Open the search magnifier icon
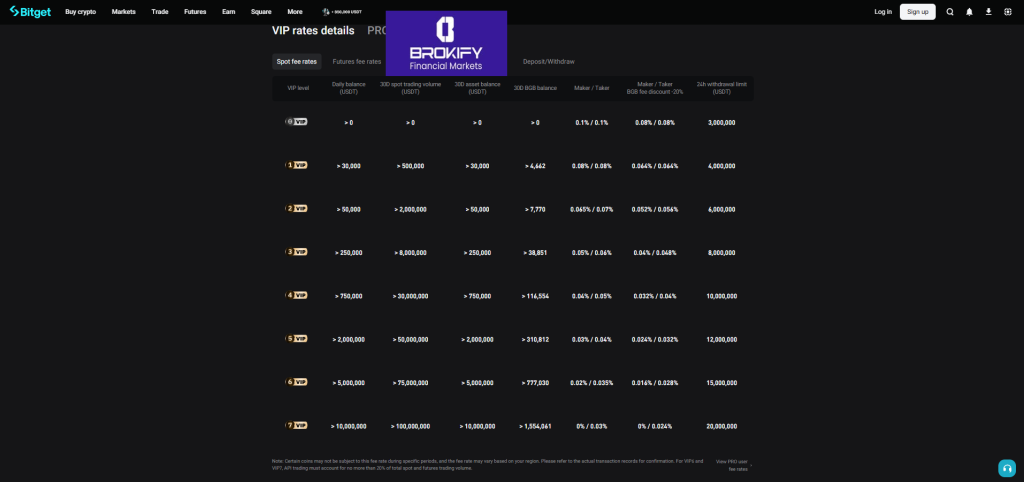Viewport: 1024px width, 482px height. click(x=950, y=12)
